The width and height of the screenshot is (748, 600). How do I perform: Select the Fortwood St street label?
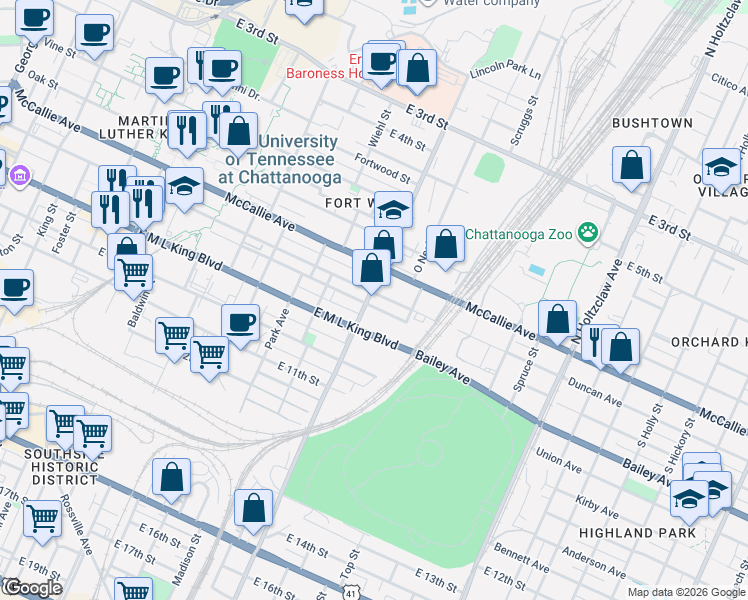coord(382,168)
